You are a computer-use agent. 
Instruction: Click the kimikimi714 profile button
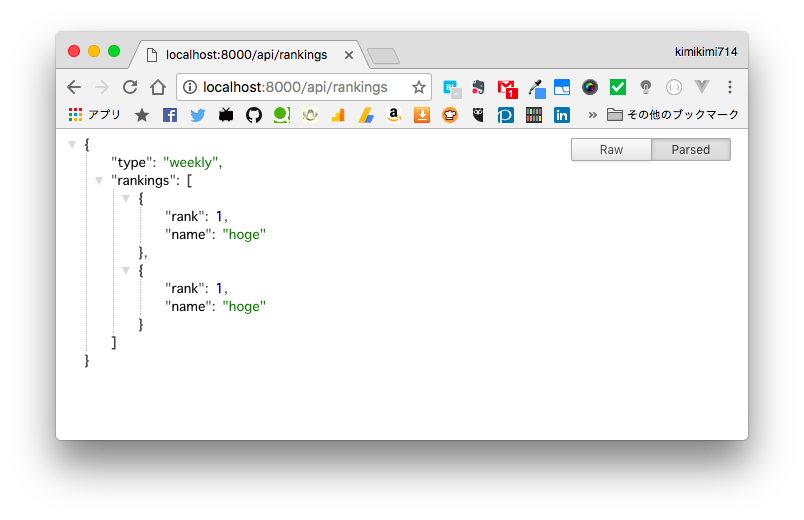706,52
